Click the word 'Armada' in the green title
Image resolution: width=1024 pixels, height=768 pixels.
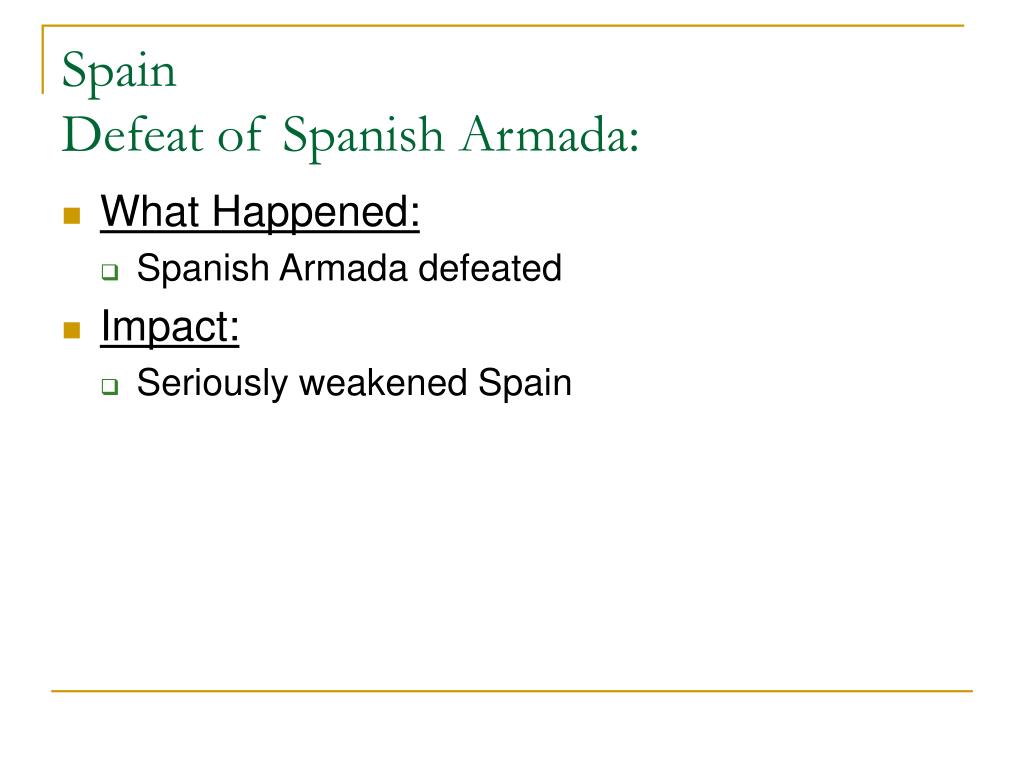point(549,135)
